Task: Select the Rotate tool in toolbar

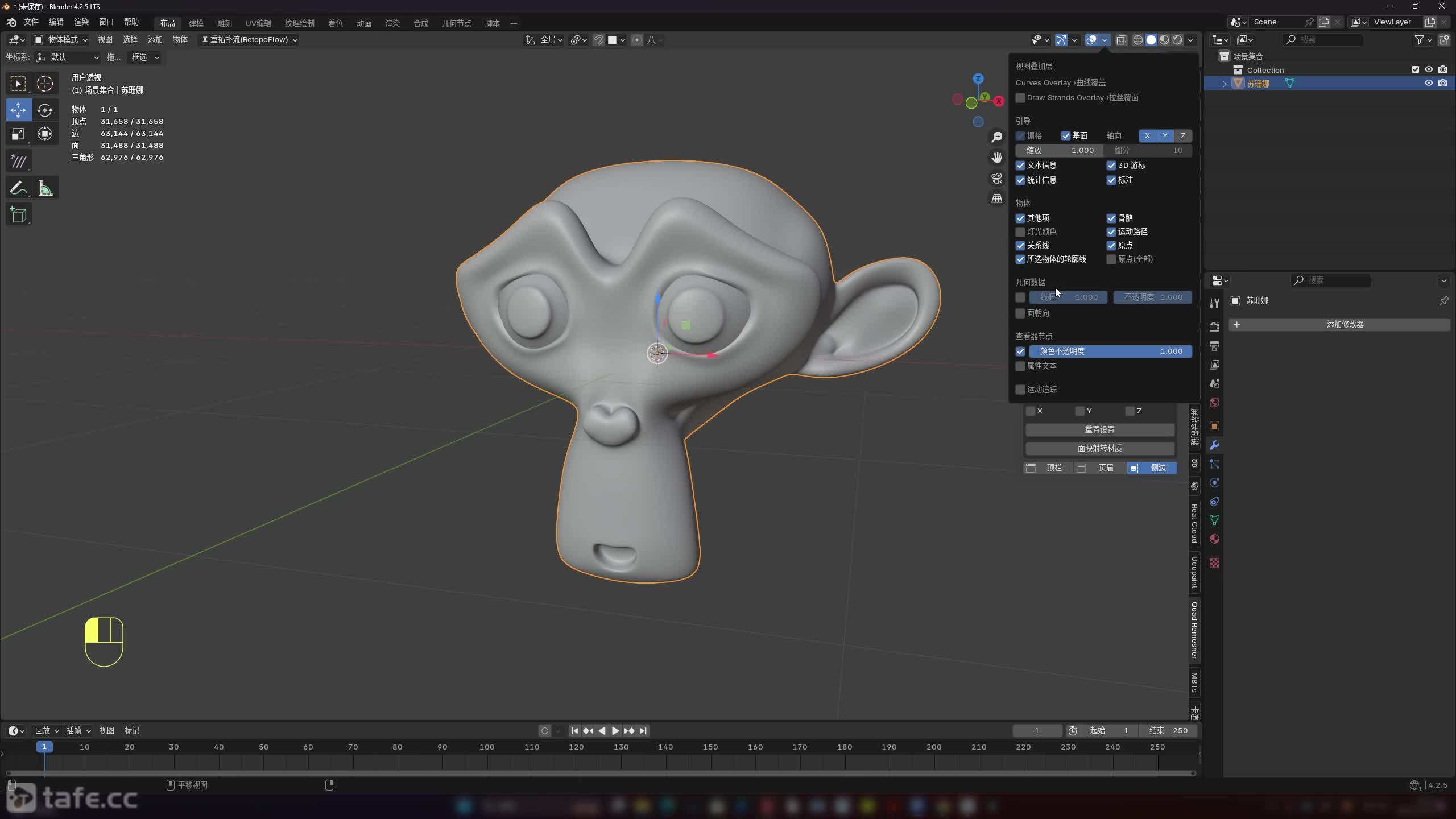Action: [45, 110]
